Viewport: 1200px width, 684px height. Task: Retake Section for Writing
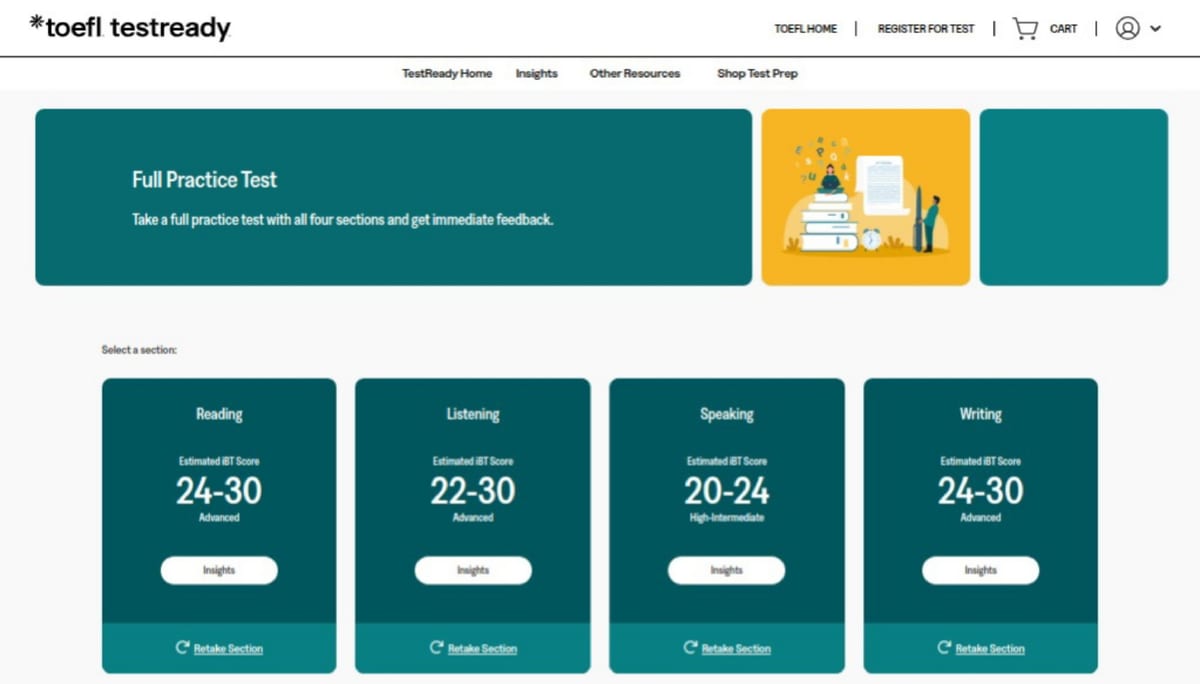[x=990, y=649]
